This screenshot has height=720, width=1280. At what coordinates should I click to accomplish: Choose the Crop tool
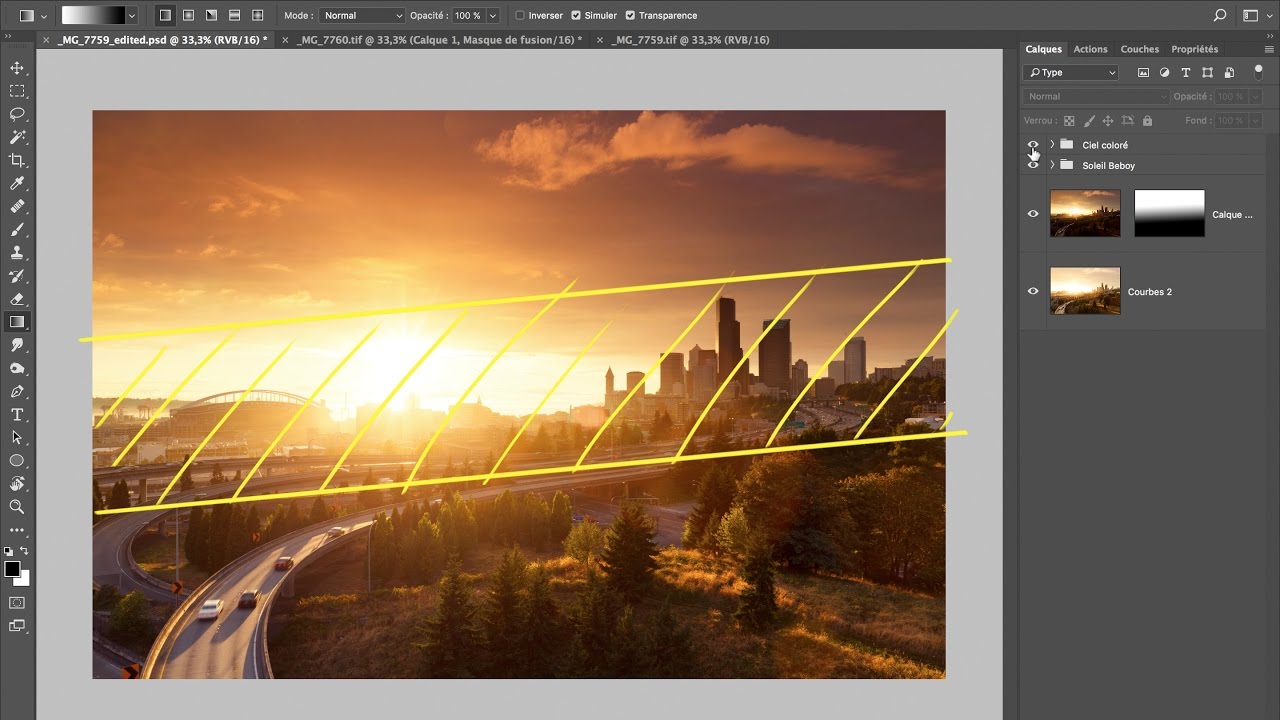[17, 160]
